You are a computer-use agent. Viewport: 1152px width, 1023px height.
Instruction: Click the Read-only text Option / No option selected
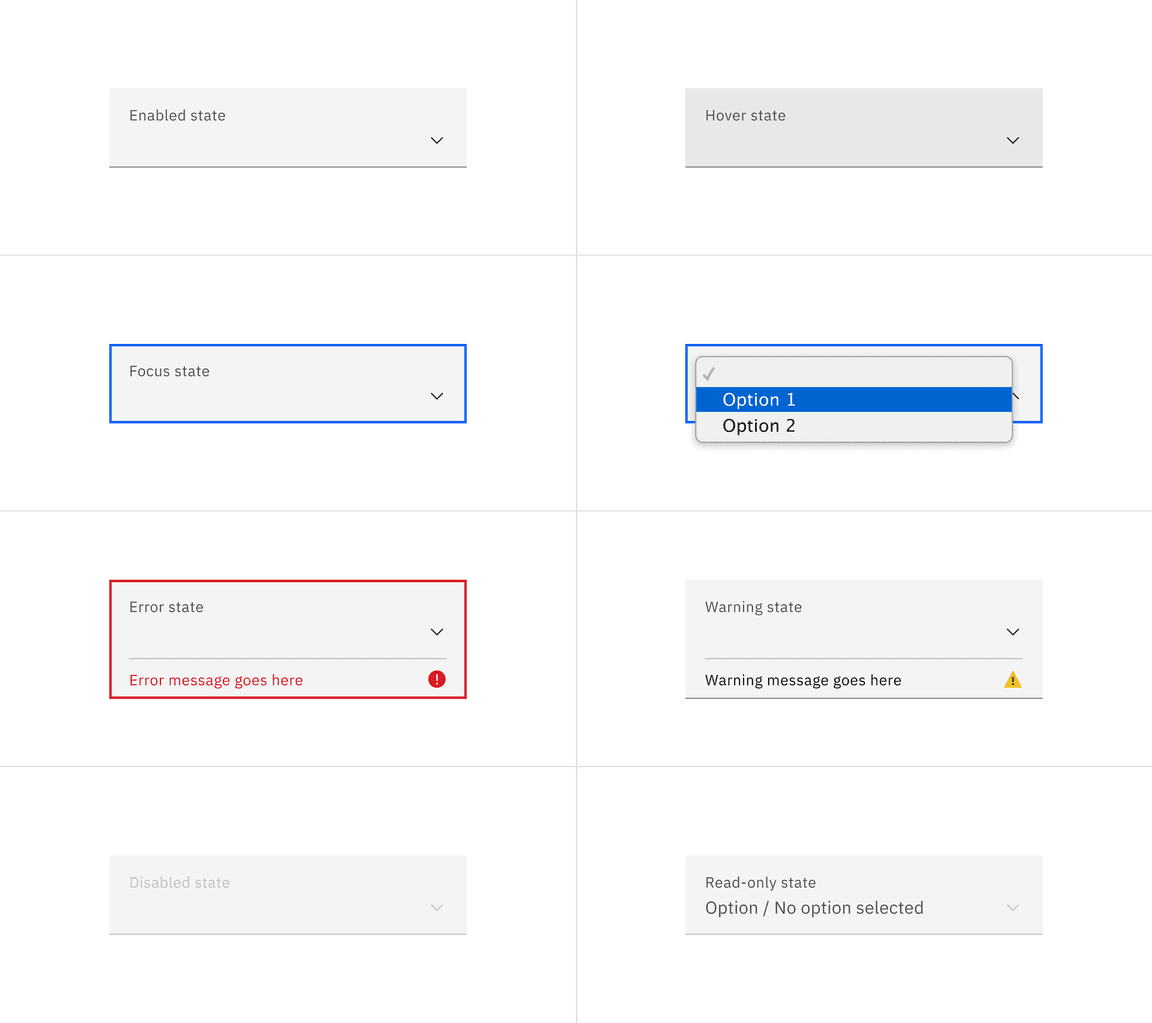(813, 908)
